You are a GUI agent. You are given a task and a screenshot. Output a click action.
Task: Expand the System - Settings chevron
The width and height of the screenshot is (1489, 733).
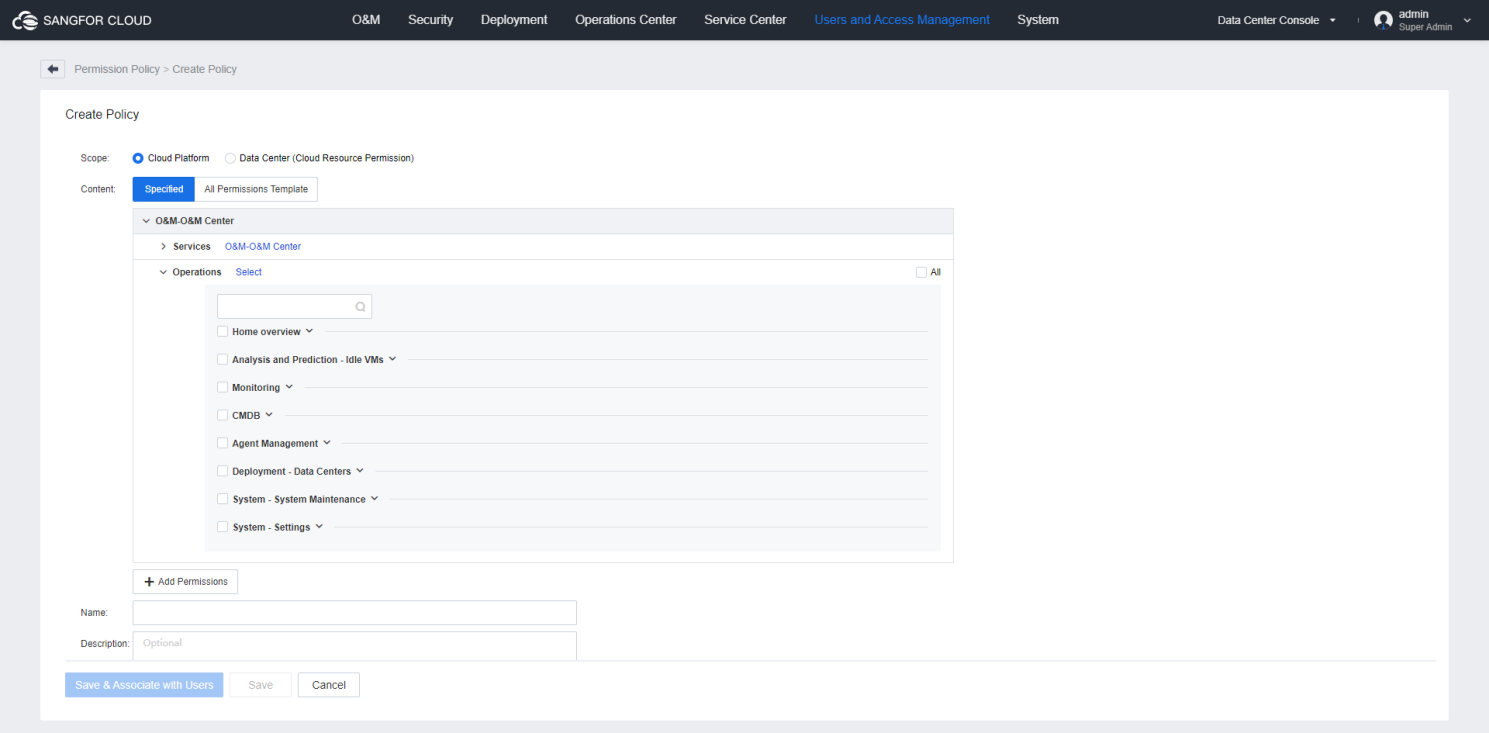click(x=319, y=527)
